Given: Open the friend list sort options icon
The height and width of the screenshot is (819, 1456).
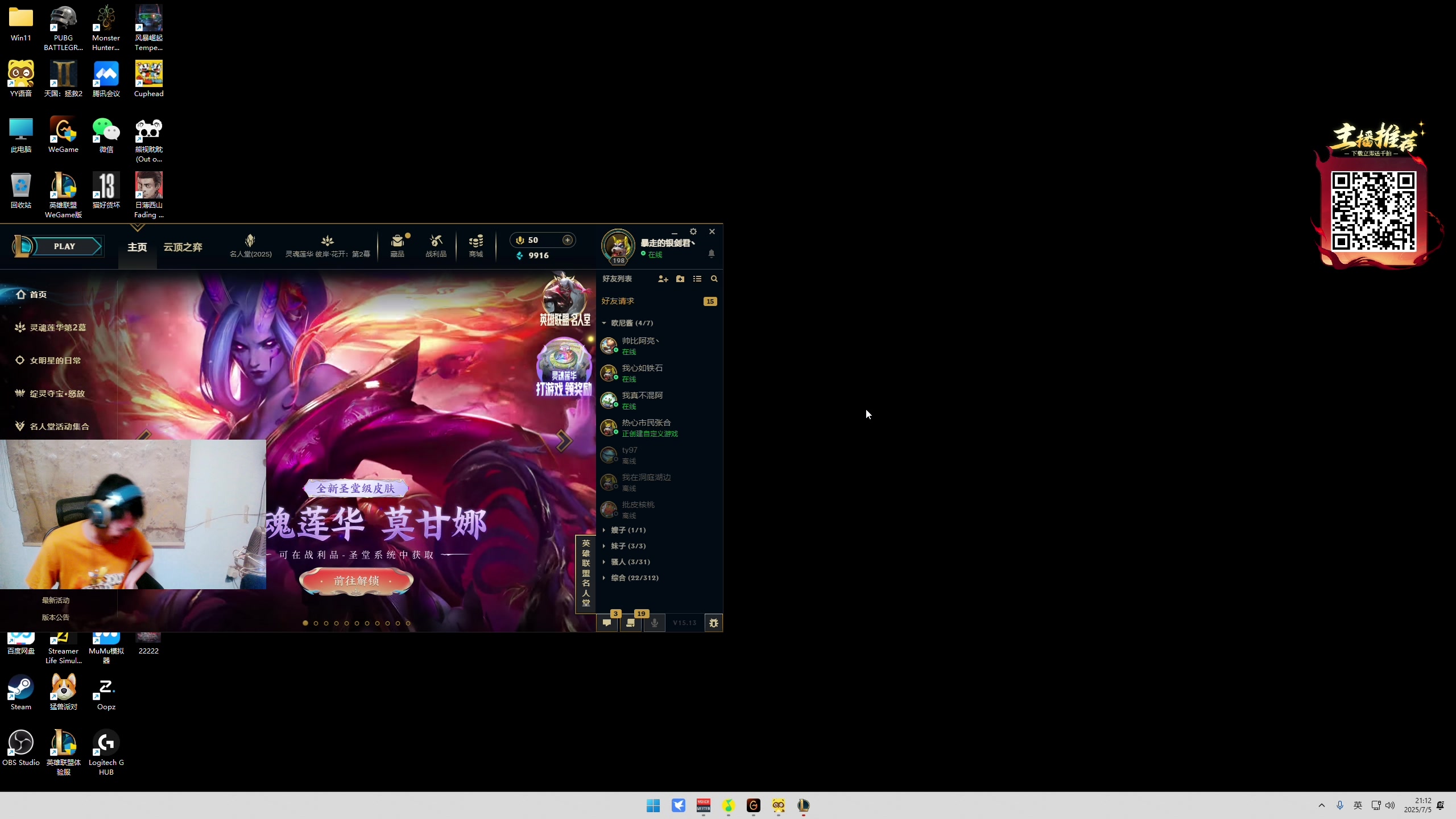Looking at the screenshot, I should (x=697, y=279).
